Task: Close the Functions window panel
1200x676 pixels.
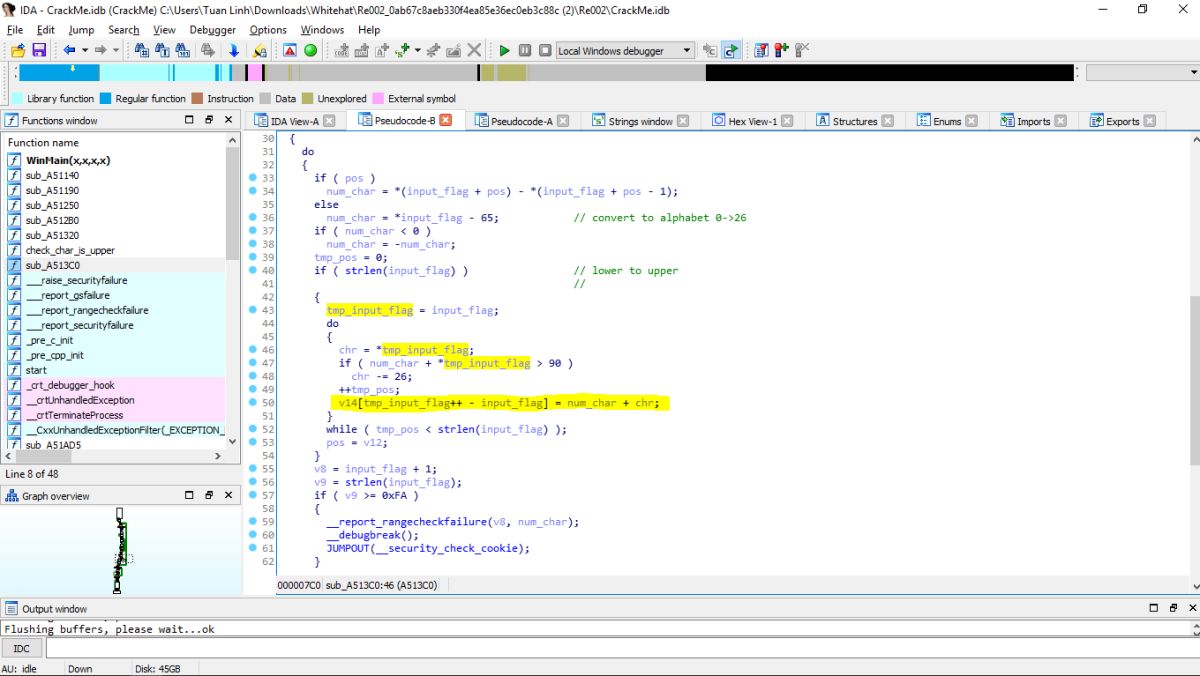Action: (x=227, y=120)
